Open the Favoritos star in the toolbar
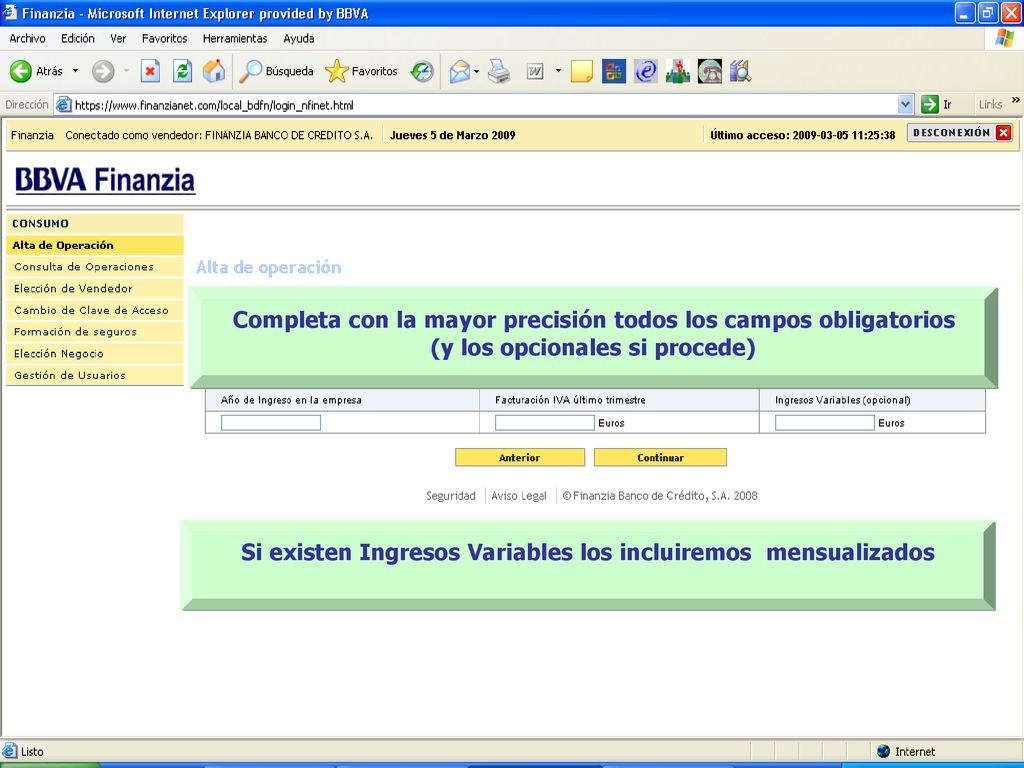The image size is (1024, 768). [x=361, y=71]
